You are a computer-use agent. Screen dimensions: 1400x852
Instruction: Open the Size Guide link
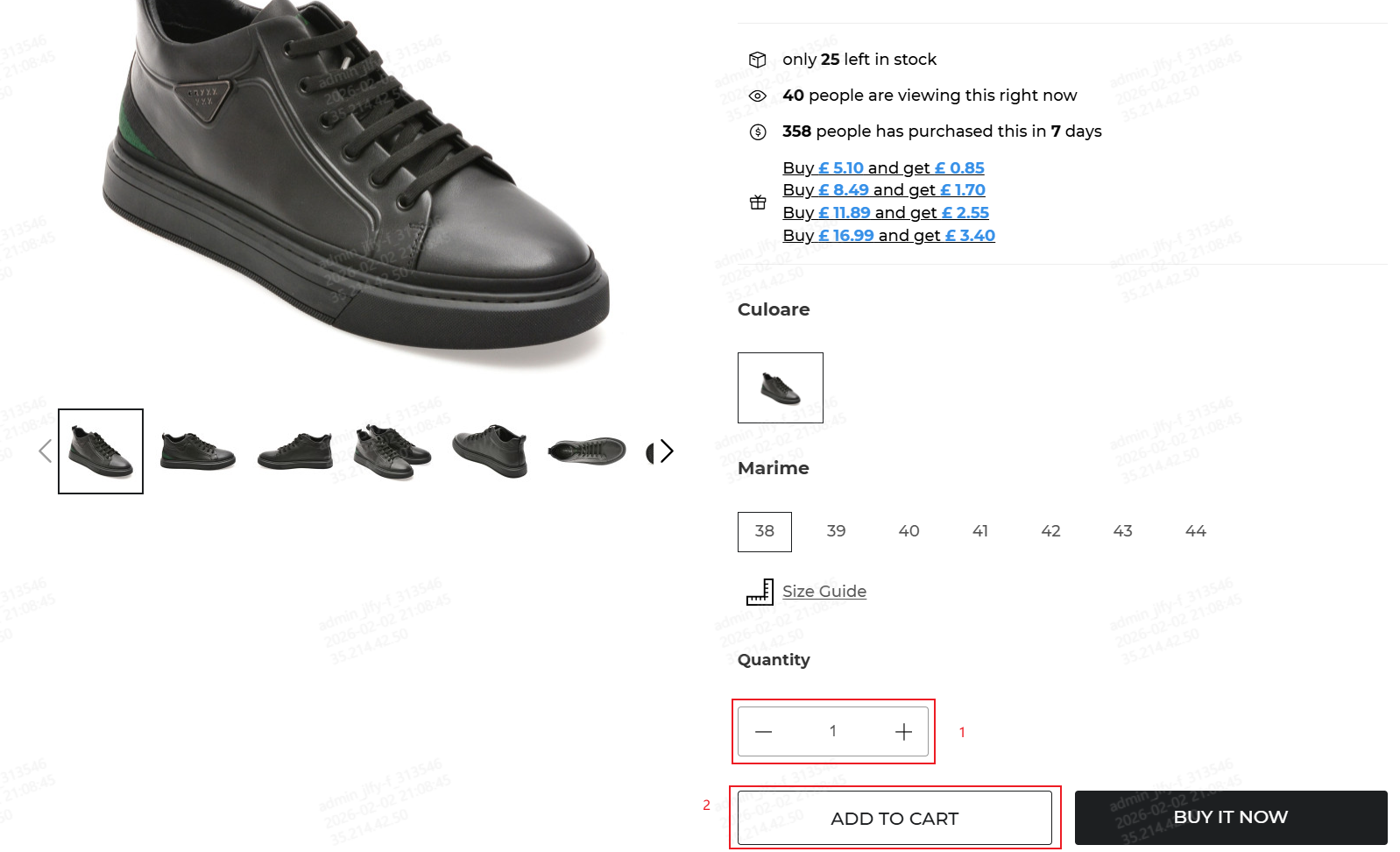[824, 592]
